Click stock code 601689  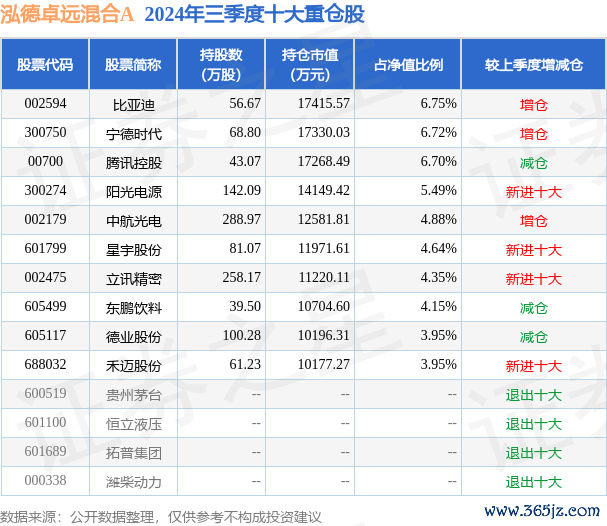point(45,452)
